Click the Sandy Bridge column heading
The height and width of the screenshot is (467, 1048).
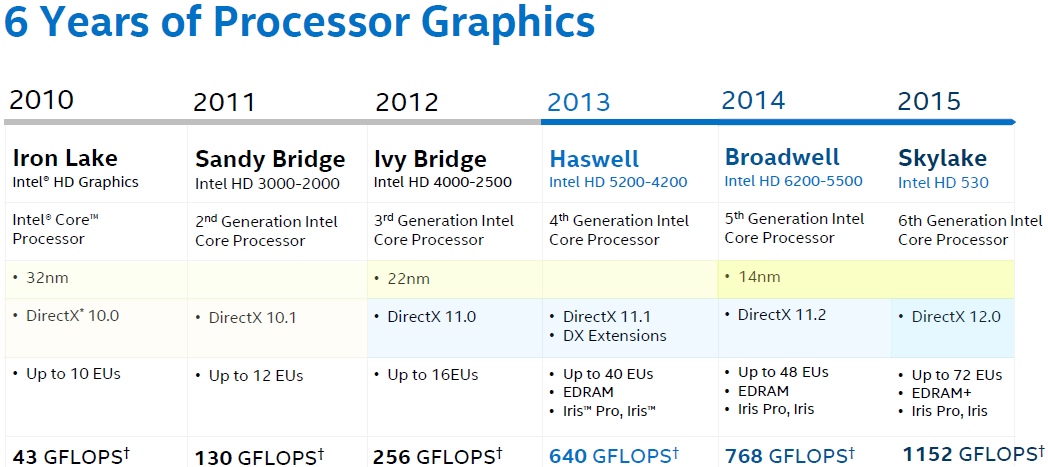coord(270,159)
